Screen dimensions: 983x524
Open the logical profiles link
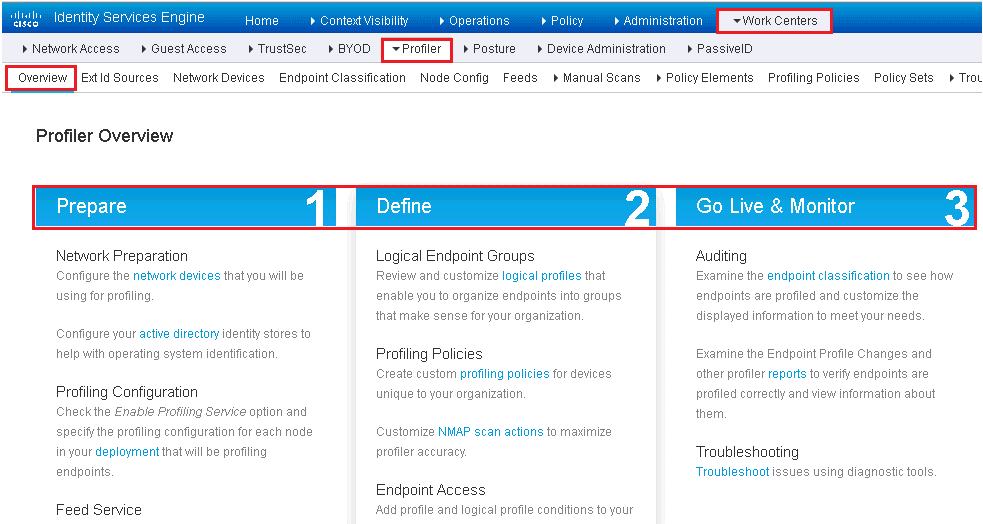542,276
